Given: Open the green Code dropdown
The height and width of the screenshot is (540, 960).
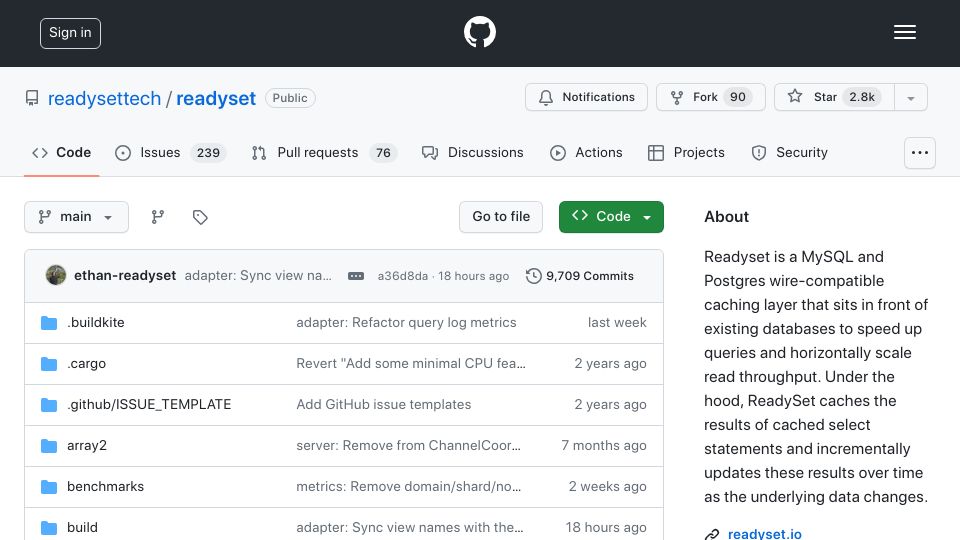Looking at the screenshot, I should [x=611, y=217].
